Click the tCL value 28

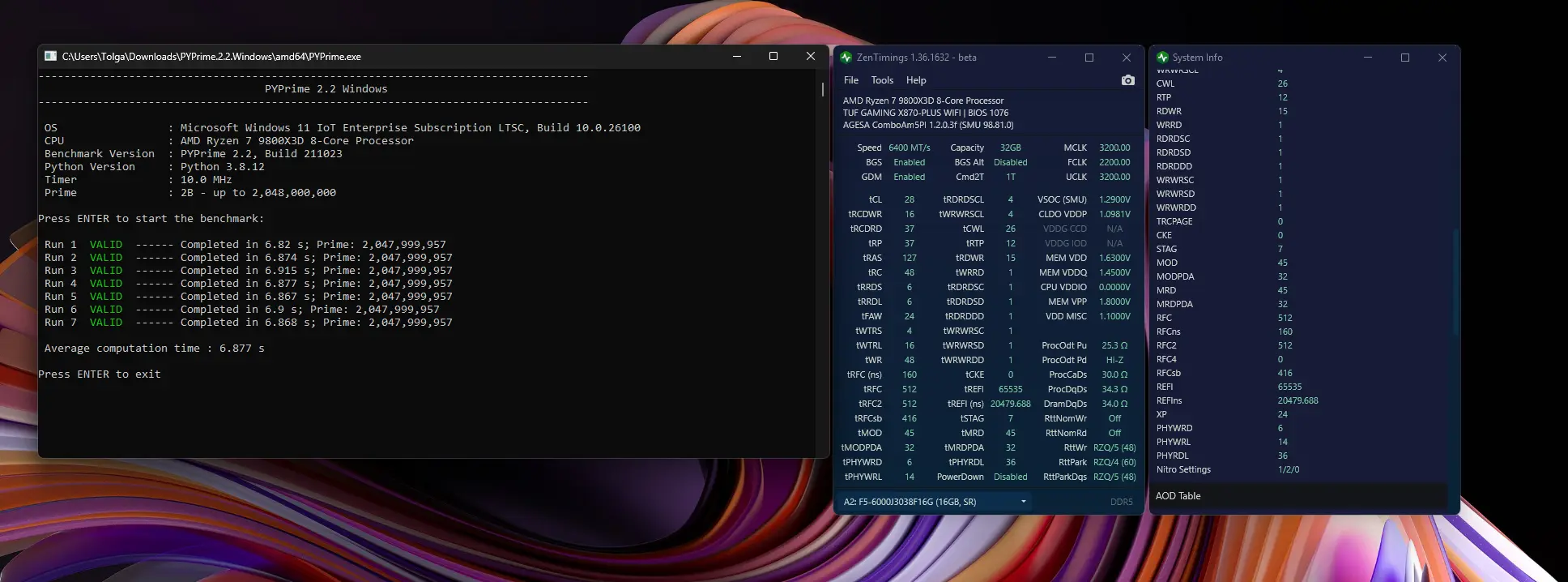pos(909,199)
